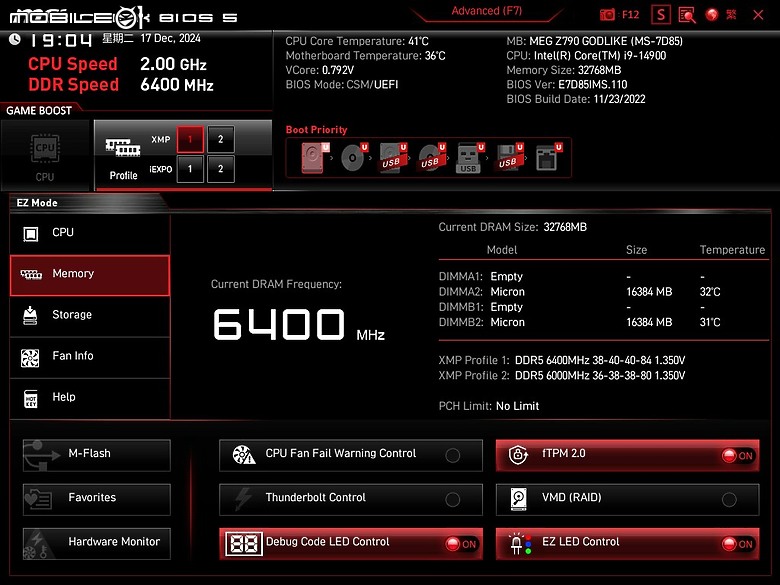
Task: Open the Fan Info section
Action: [x=90, y=357]
